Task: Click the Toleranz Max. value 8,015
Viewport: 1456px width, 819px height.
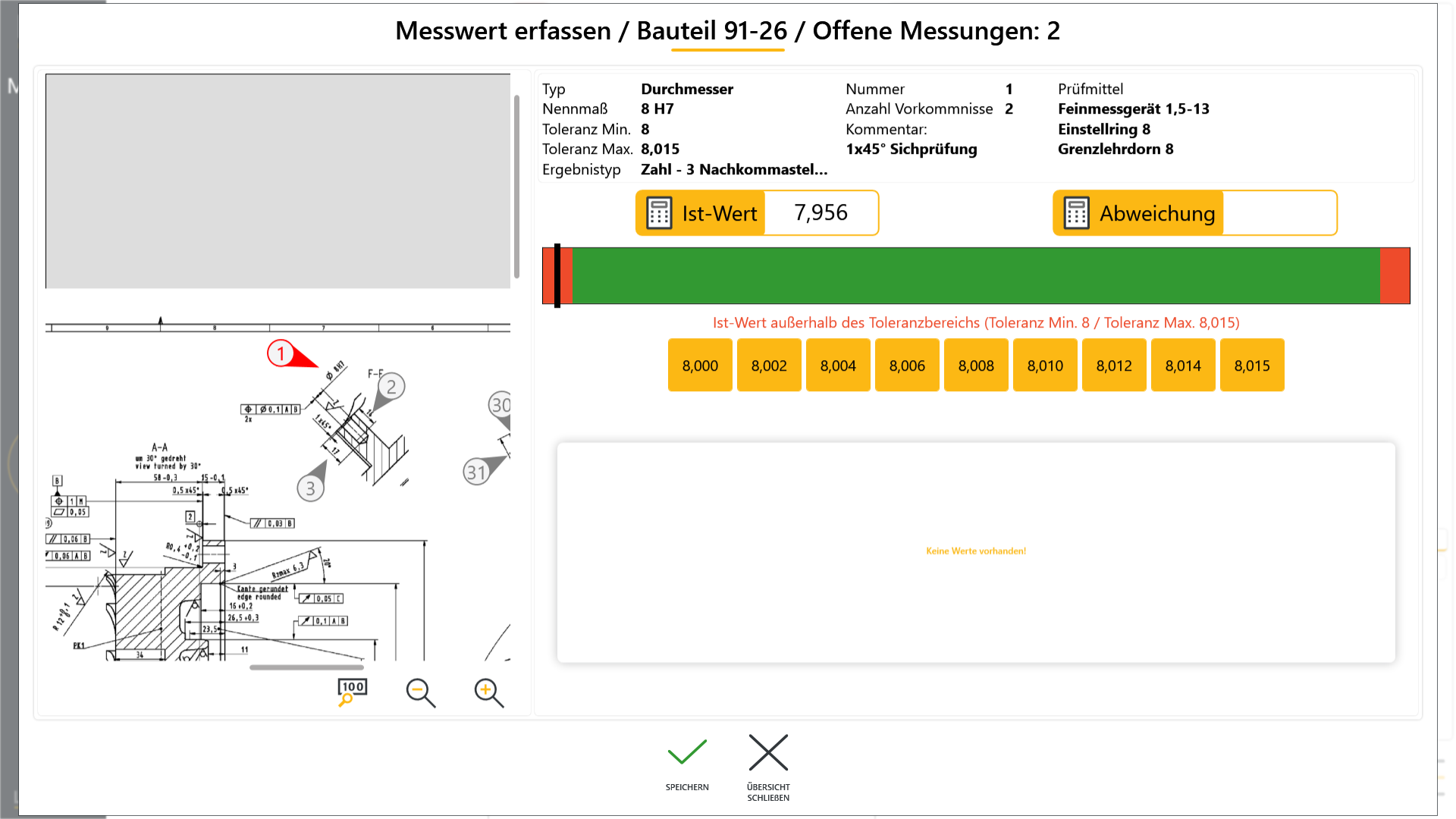Action: tap(661, 149)
